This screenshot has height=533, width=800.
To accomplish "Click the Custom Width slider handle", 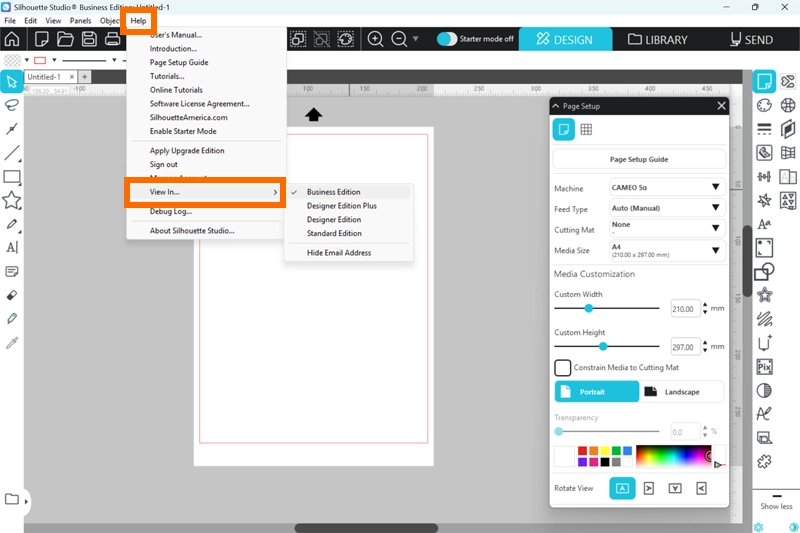I will [x=589, y=309].
